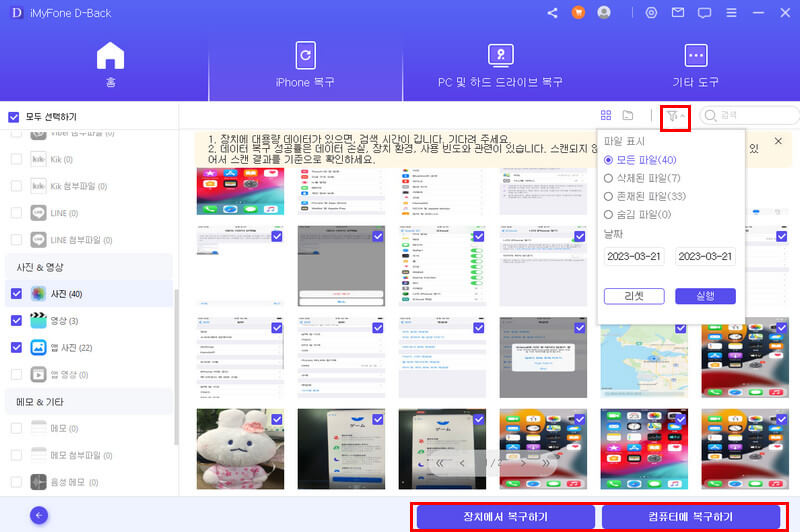
Task: Select the 앱 영상 play icon
Action: (x=38, y=374)
